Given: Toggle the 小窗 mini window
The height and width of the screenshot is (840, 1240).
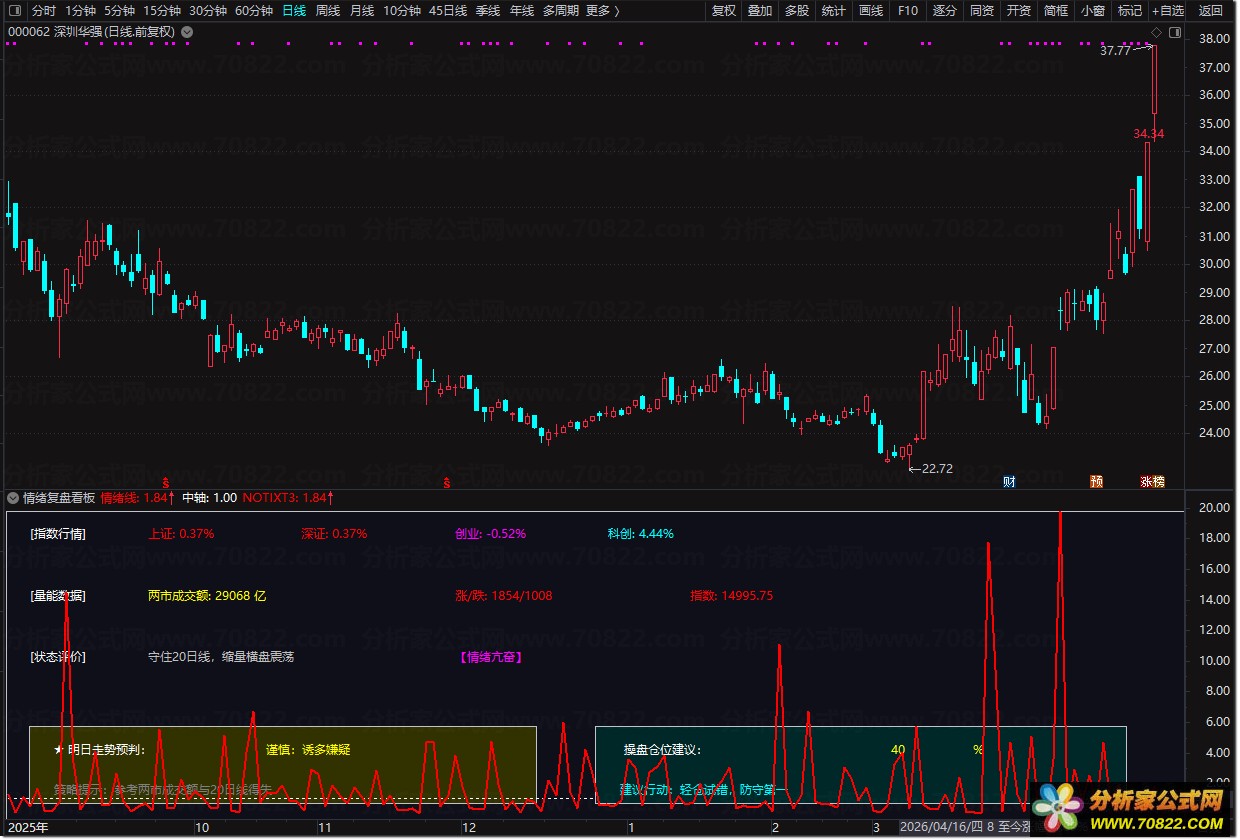Looking at the screenshot, I should click(1093, 11).
